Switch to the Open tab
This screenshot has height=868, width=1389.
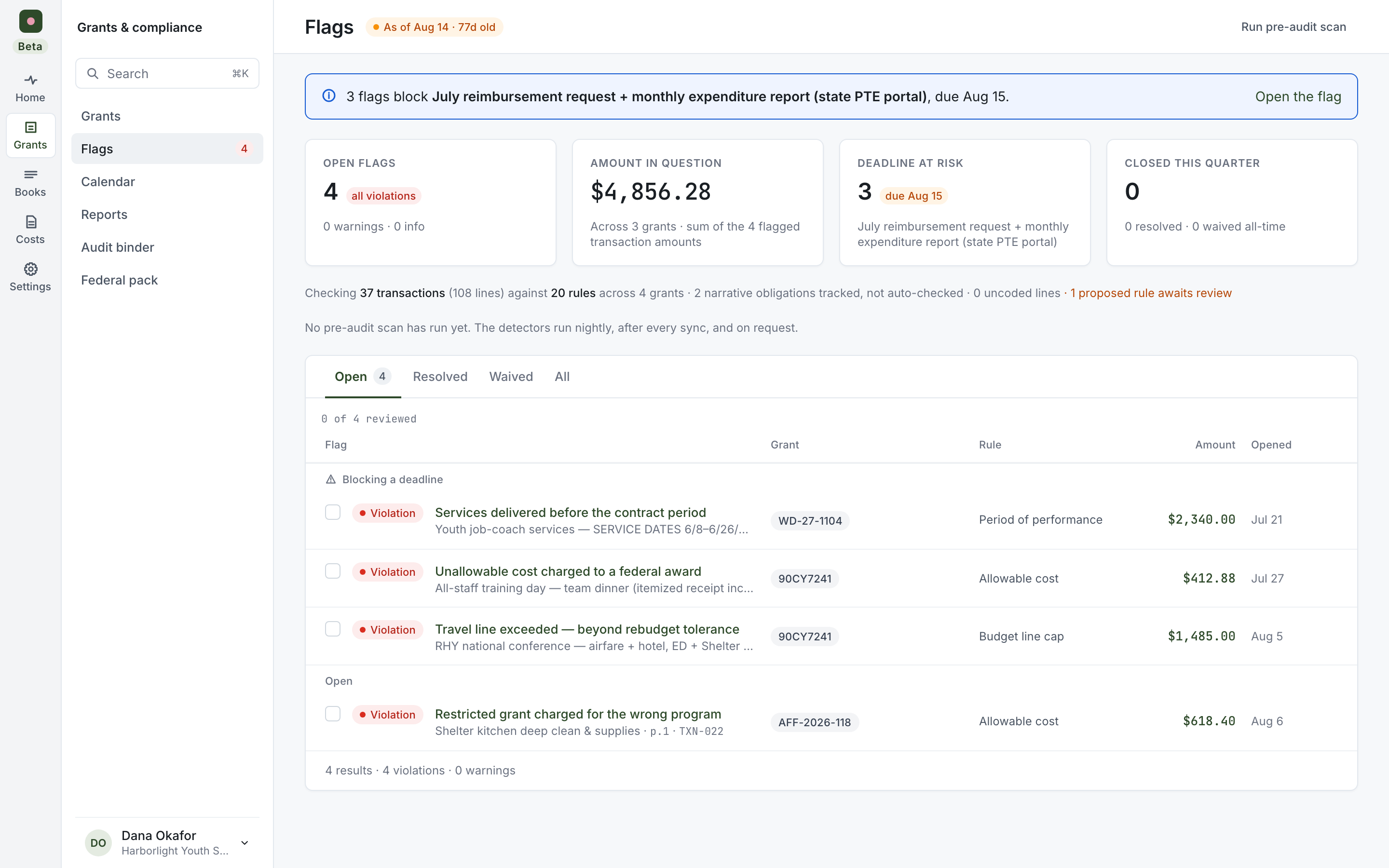coord(363,377)
